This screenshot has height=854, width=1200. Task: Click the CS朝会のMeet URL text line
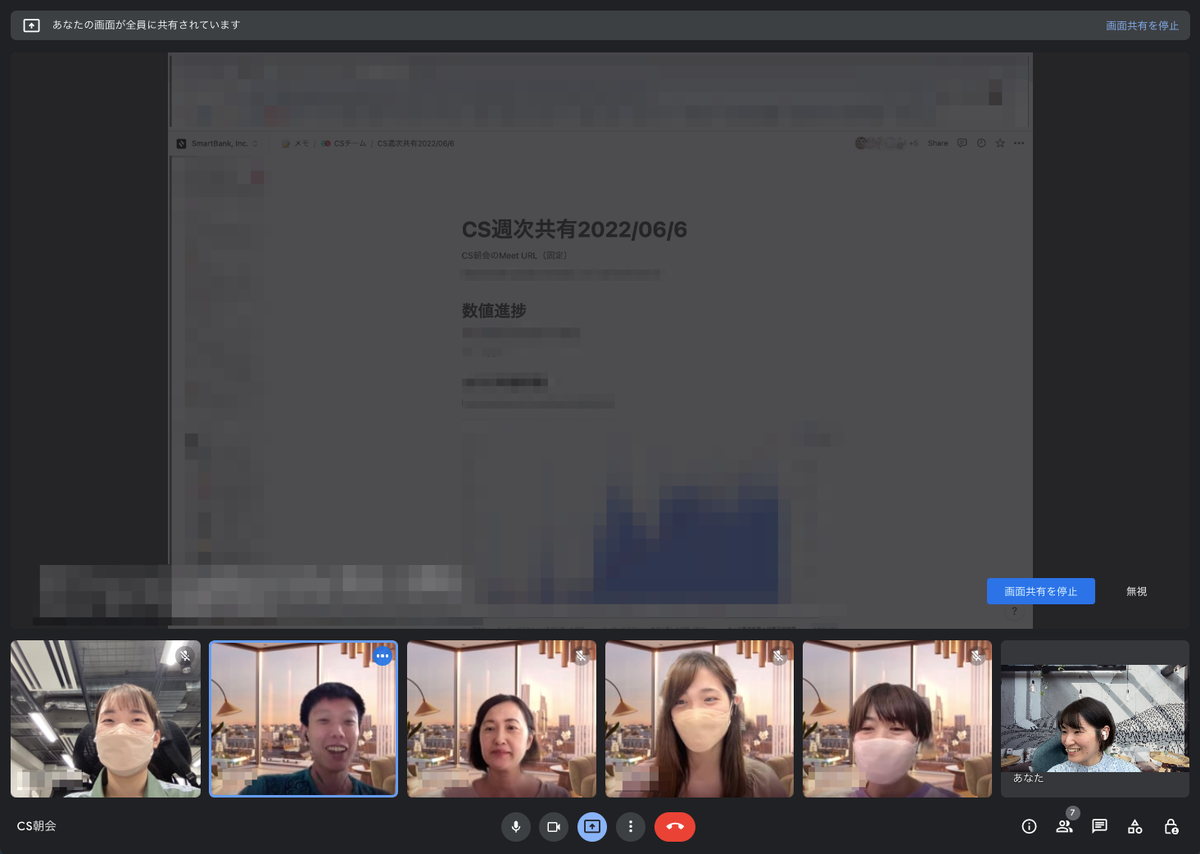(x=514, y=256)
